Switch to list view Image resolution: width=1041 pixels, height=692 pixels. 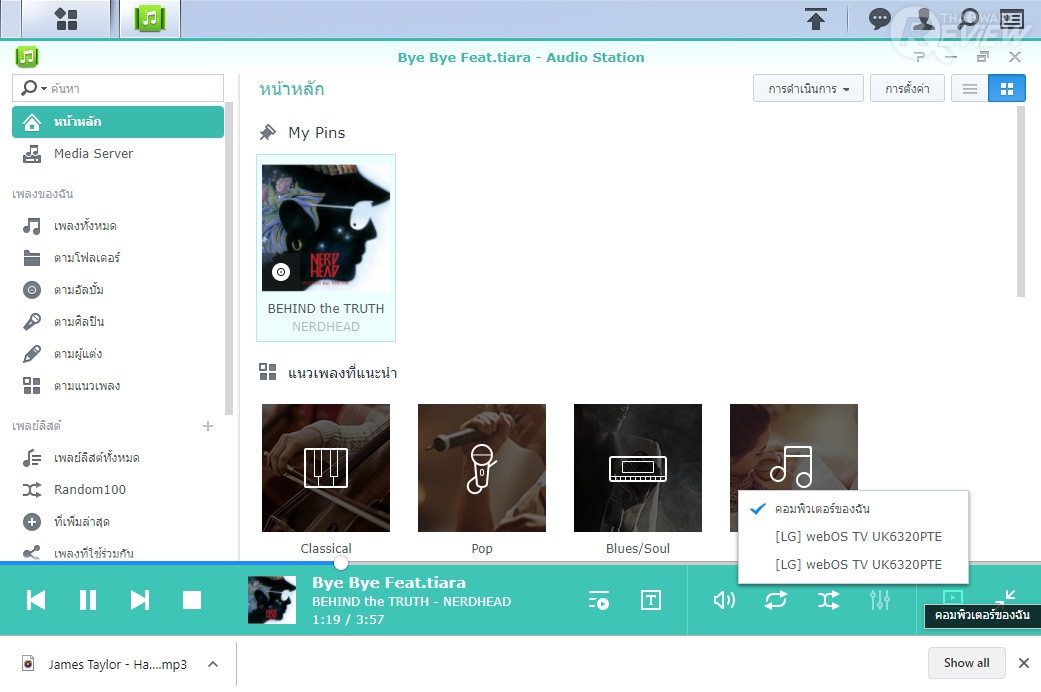click(969, 88)
